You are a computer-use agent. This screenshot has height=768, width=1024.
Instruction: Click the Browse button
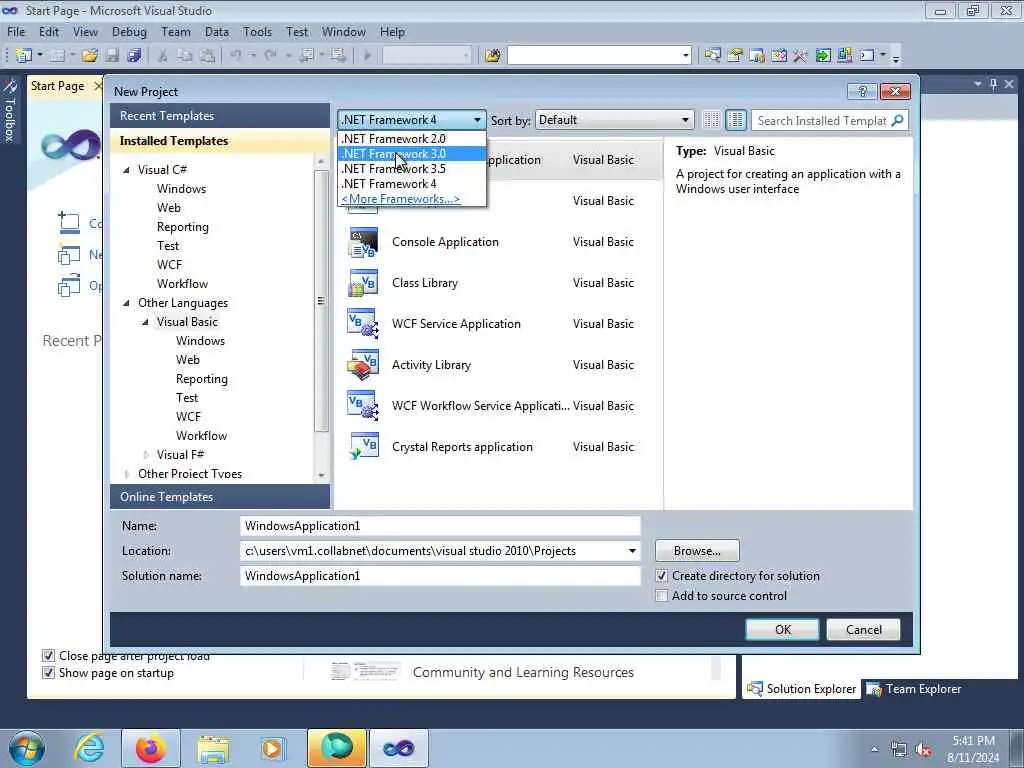click(x=697, y=551)
